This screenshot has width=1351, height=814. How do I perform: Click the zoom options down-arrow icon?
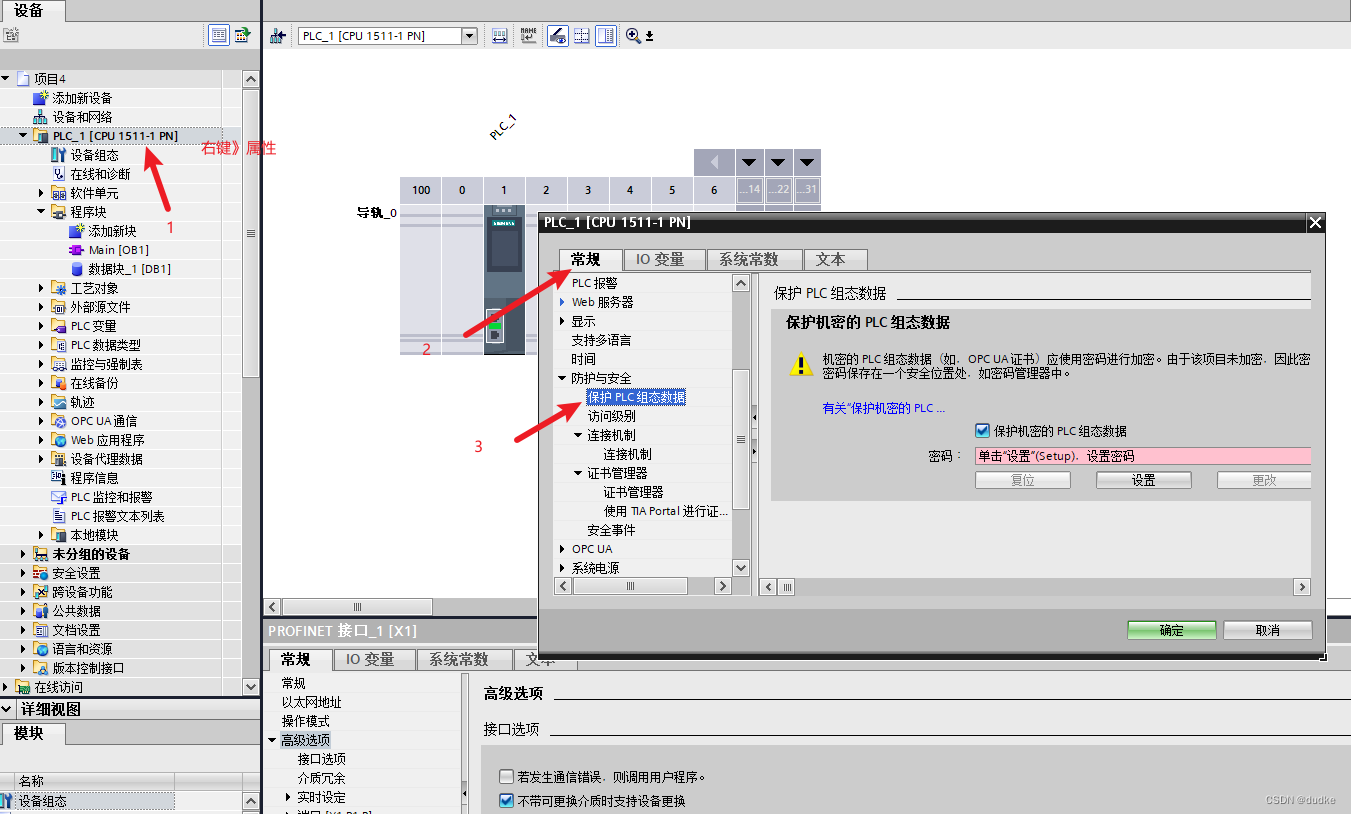(x=649, y=37)
